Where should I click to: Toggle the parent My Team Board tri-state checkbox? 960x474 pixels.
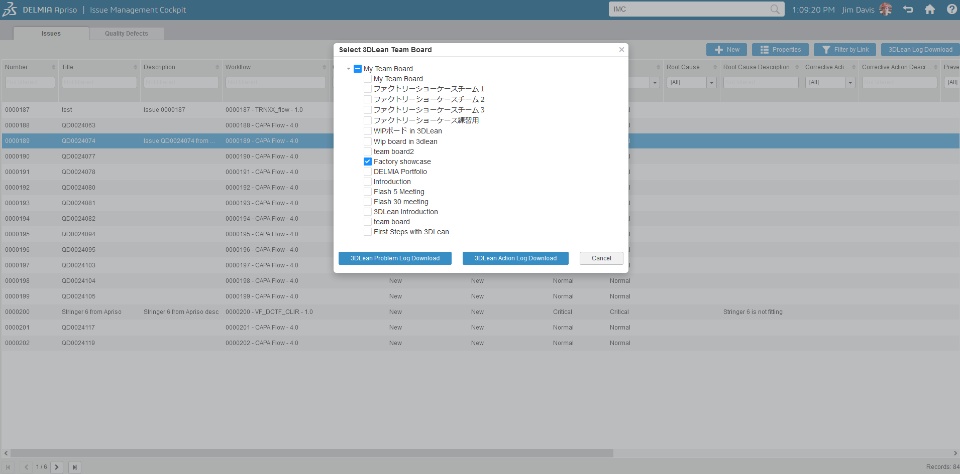[x=358, y=69]
